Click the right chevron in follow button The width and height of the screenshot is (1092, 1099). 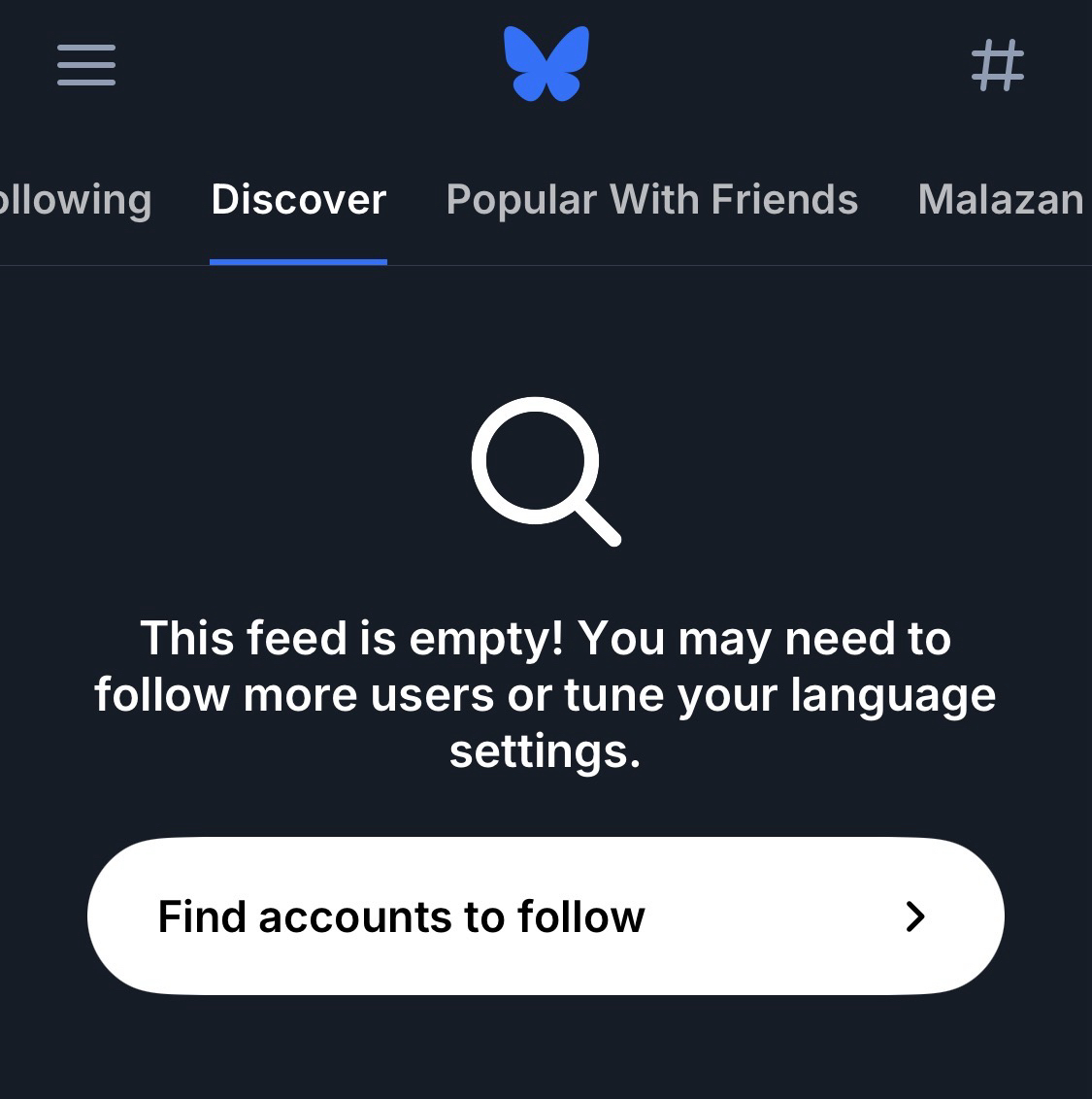915,916
